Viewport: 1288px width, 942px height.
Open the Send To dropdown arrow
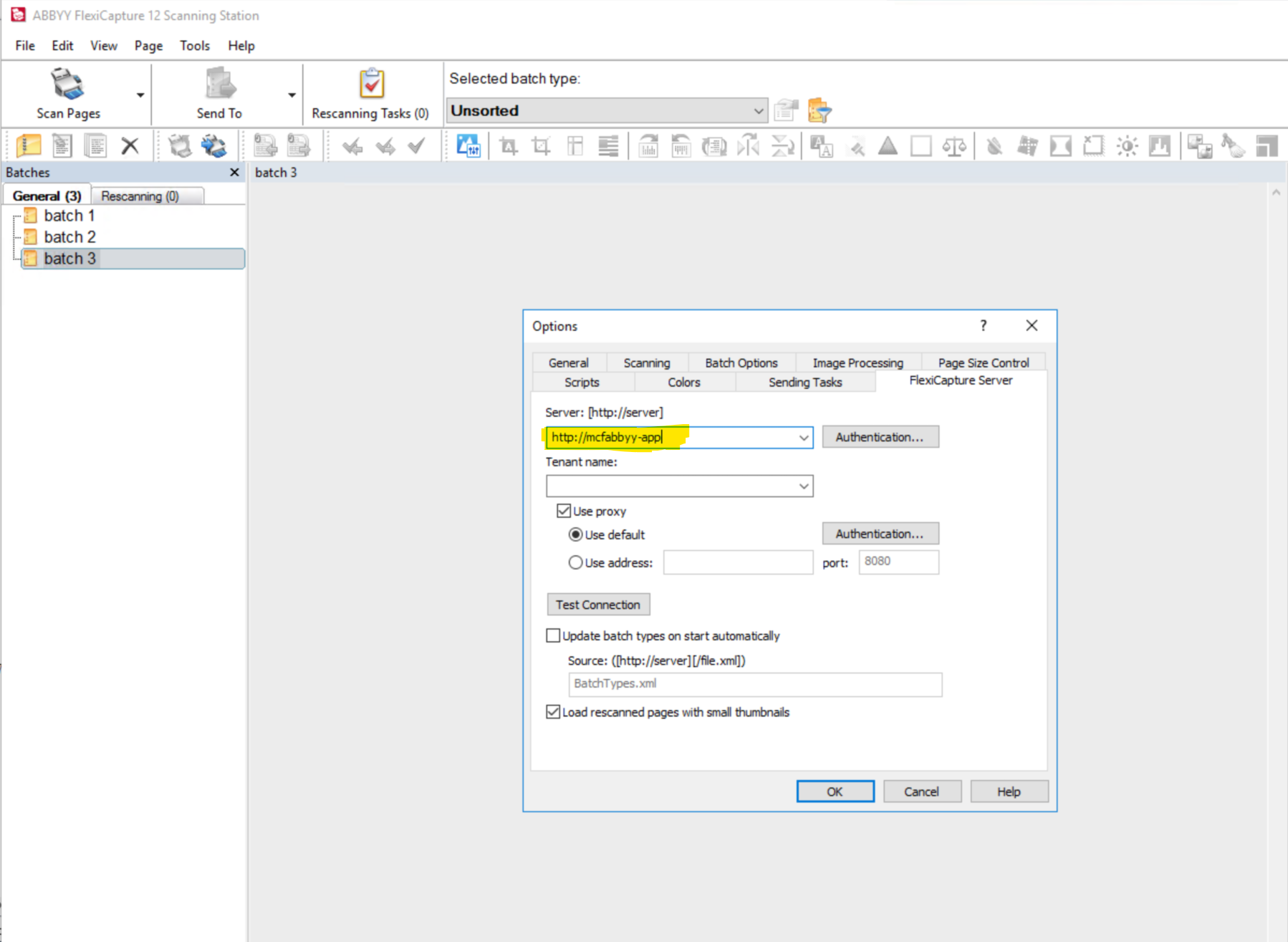click(292, 95)
